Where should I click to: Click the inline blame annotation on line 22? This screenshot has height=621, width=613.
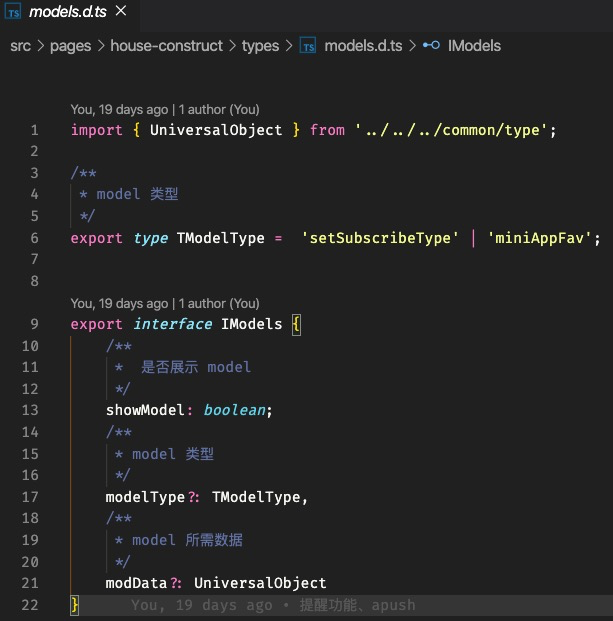(273, 605)
